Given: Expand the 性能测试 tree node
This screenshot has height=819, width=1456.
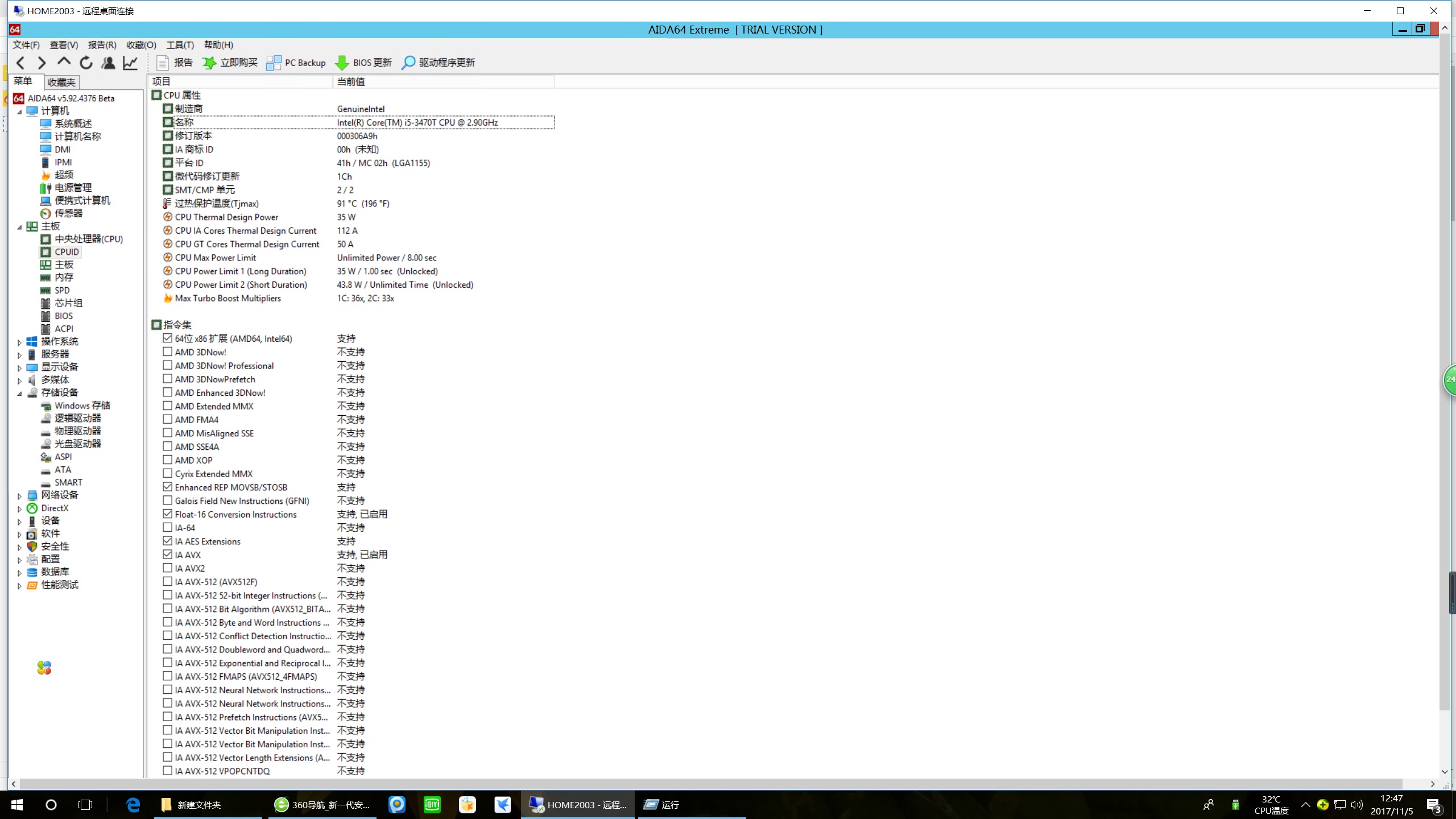Looking at the screenshot, I should pyautogui.click(x=19, y=585).
